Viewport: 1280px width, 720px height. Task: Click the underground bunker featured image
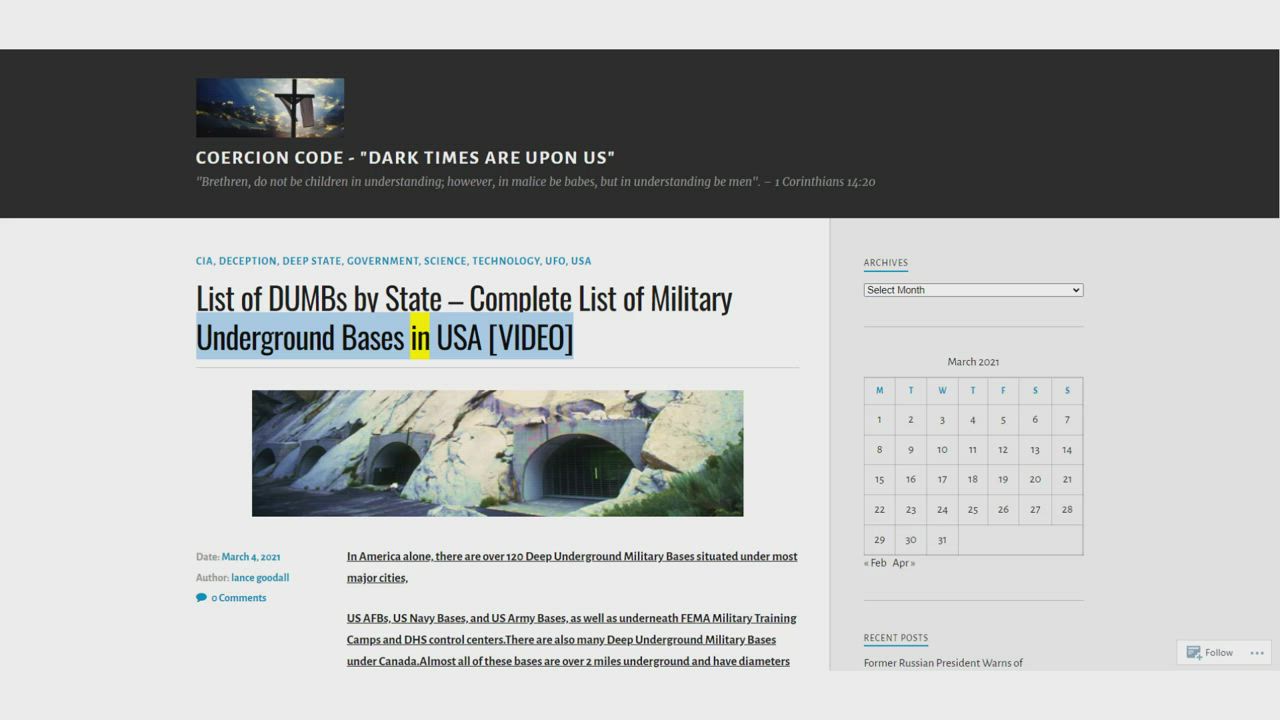(497, 453)
